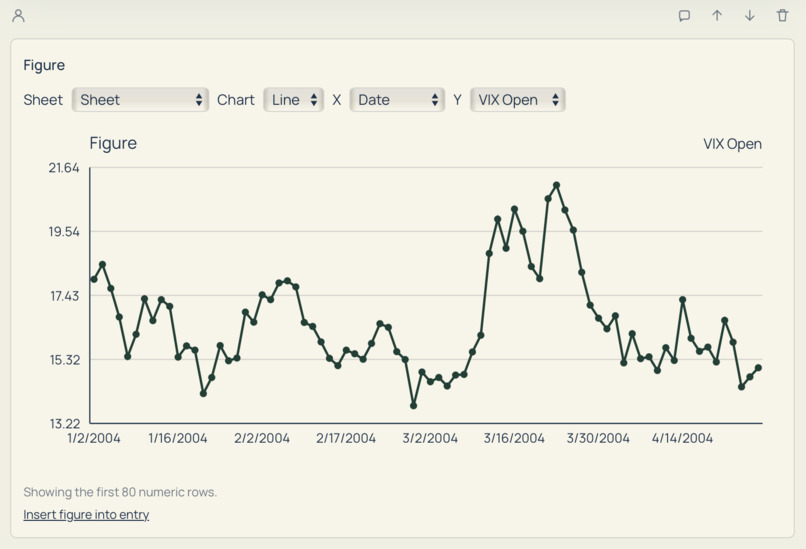
Task: Click the 3/30/2004 date label
Action: point(598,438)
